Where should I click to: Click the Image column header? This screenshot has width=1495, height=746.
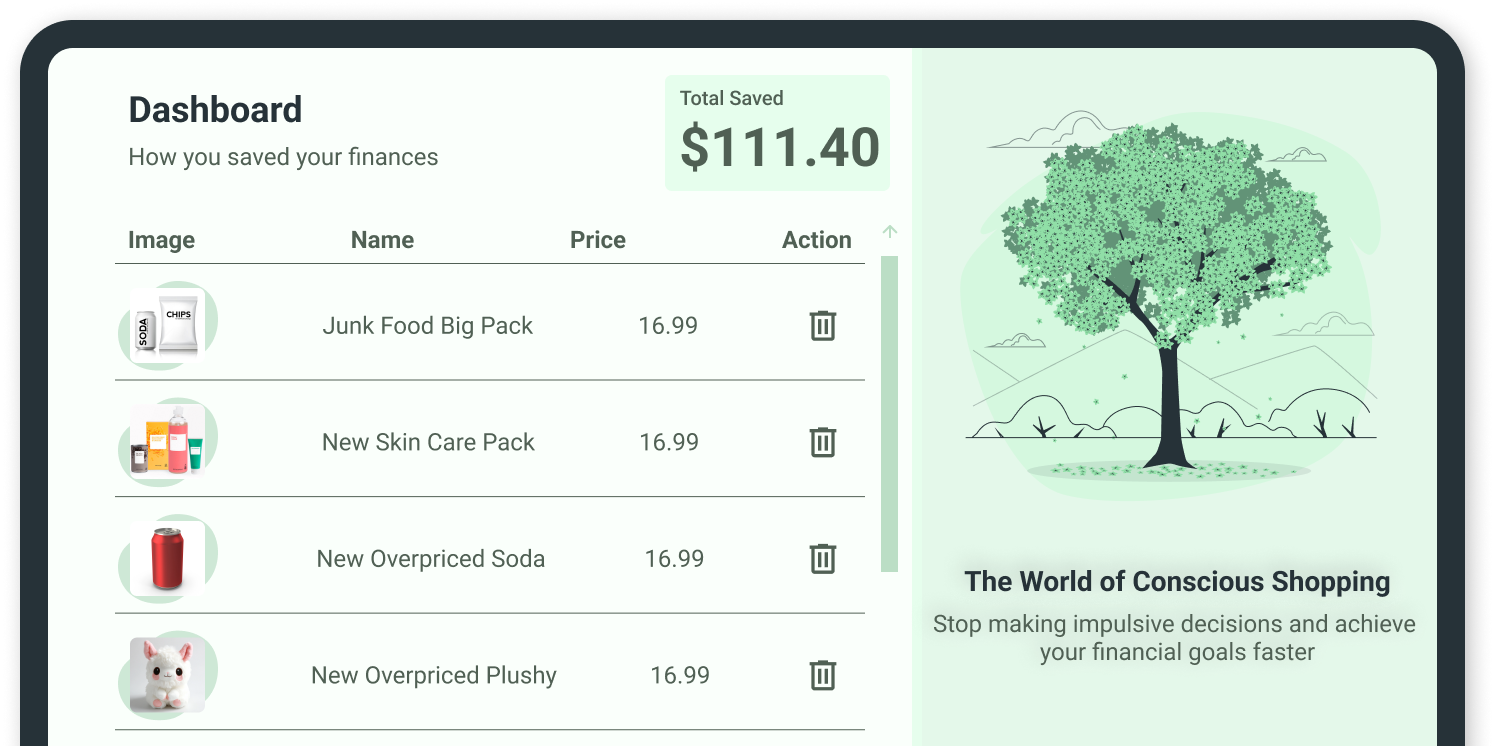point(161,240)
